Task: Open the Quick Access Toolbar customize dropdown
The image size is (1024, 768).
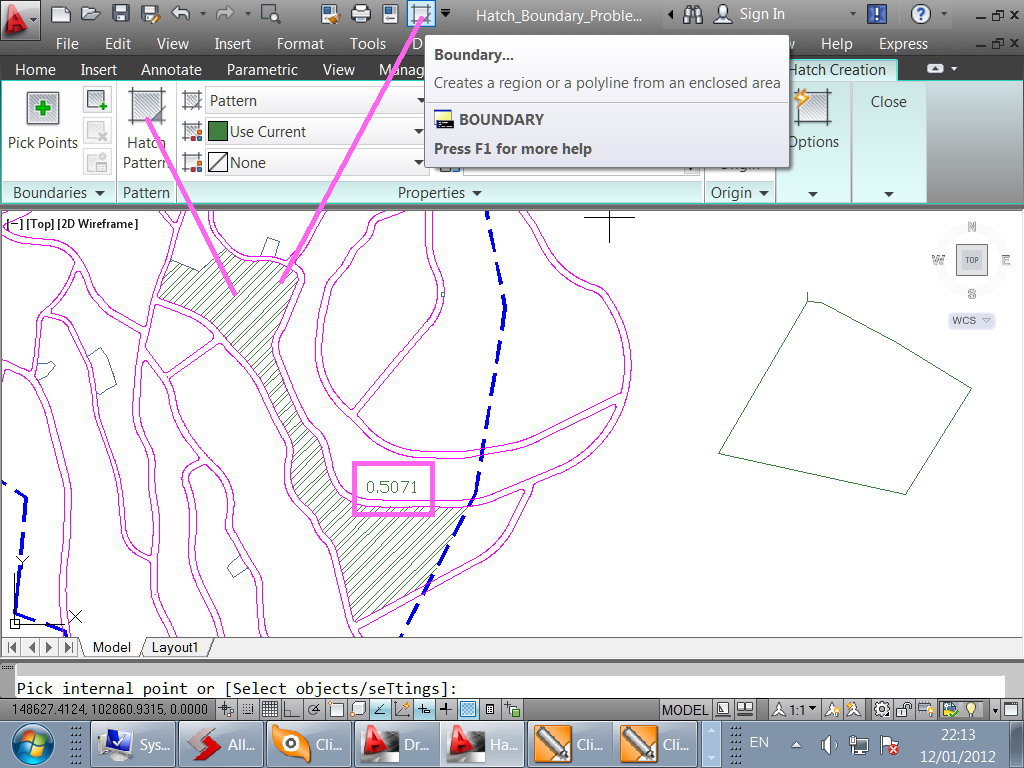Action: click(445, 13)
